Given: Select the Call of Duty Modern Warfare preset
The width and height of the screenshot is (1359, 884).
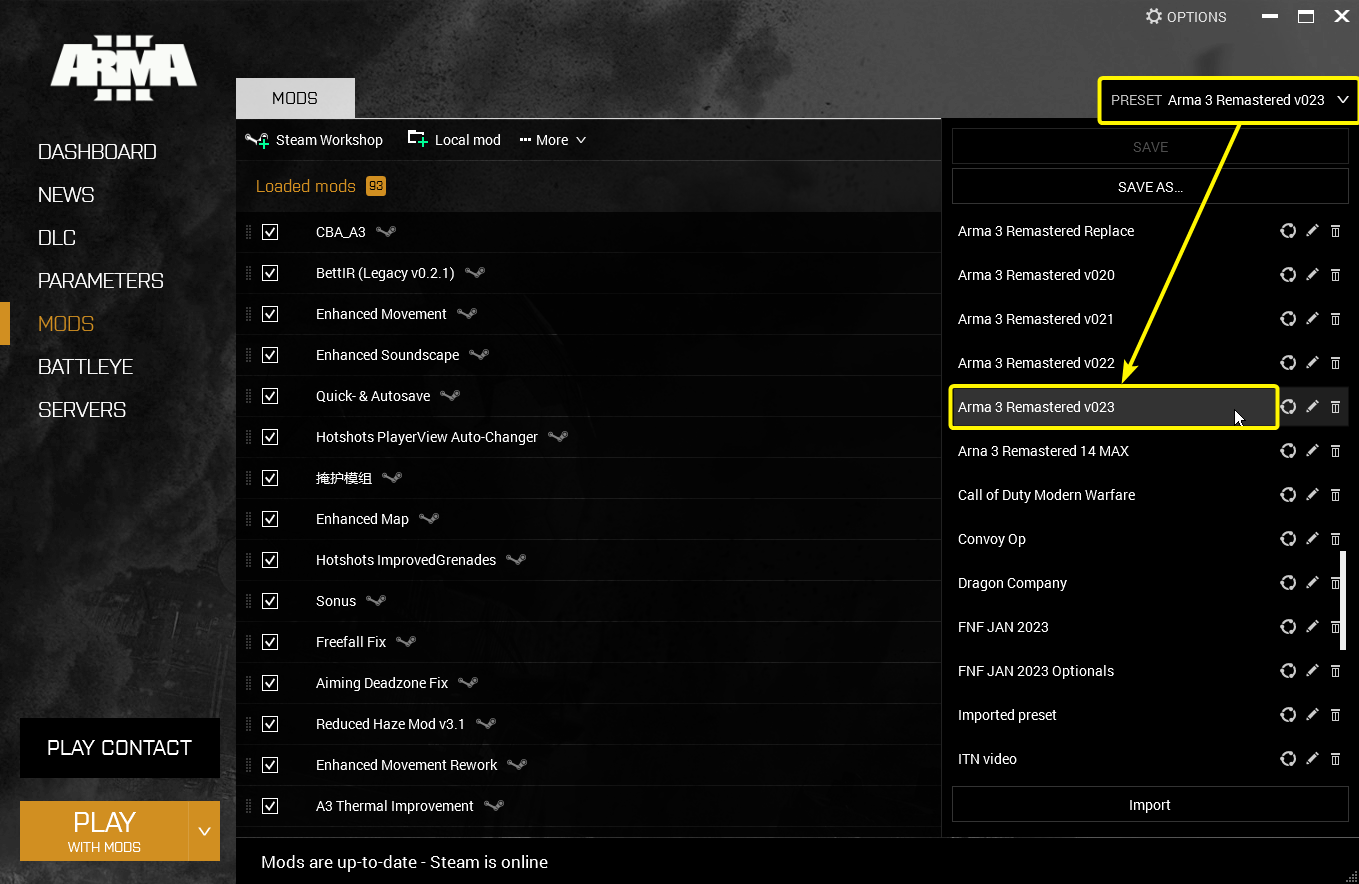Looking at the screenshot, I should (x=1046, y=495).
